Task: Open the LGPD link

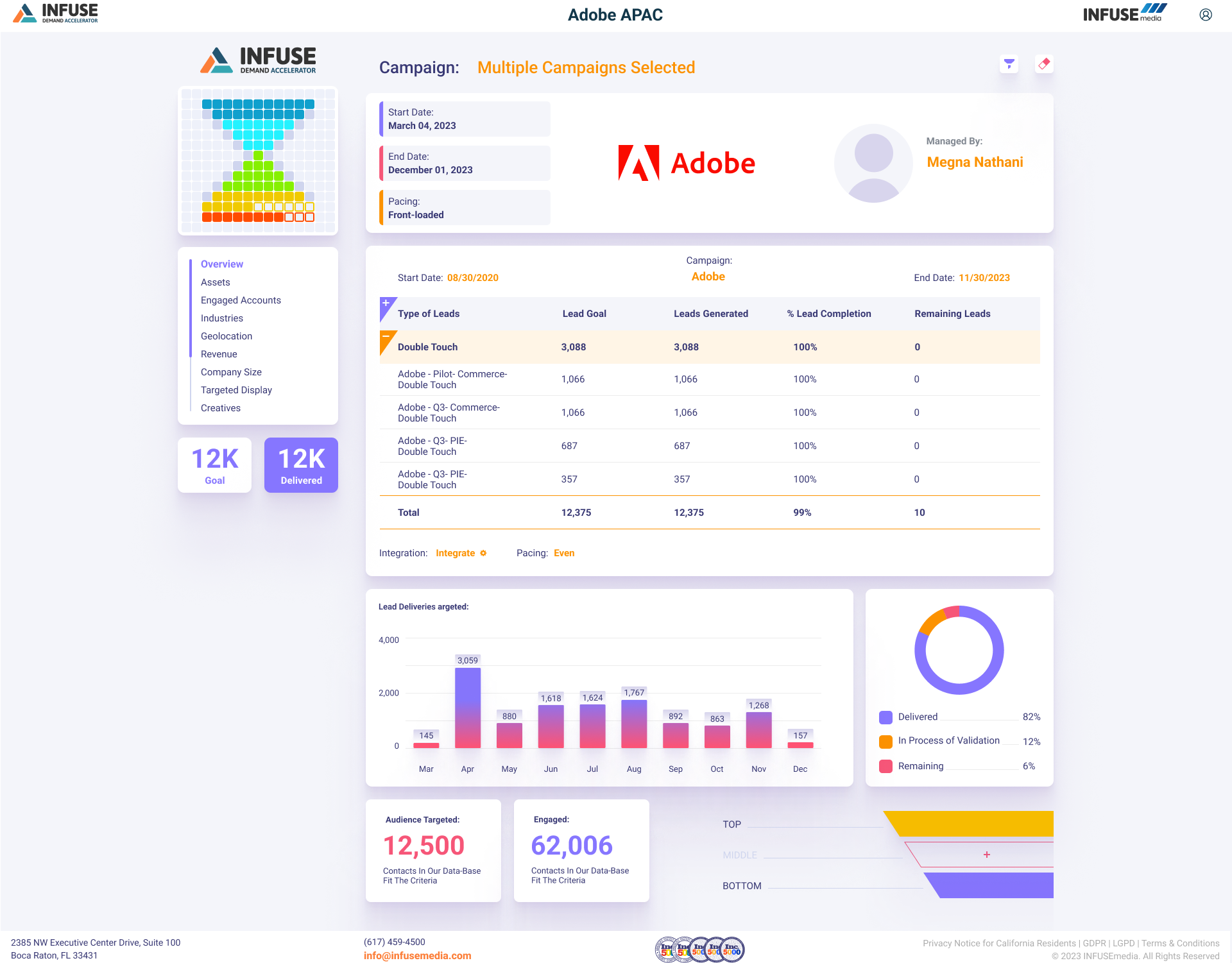Action: coord(1124,943)
